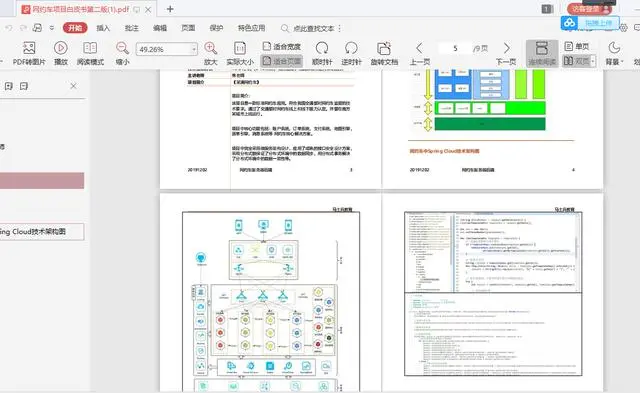Select the 保护 ribbon tab
This screenshot has height=393, width=640.
216,28
